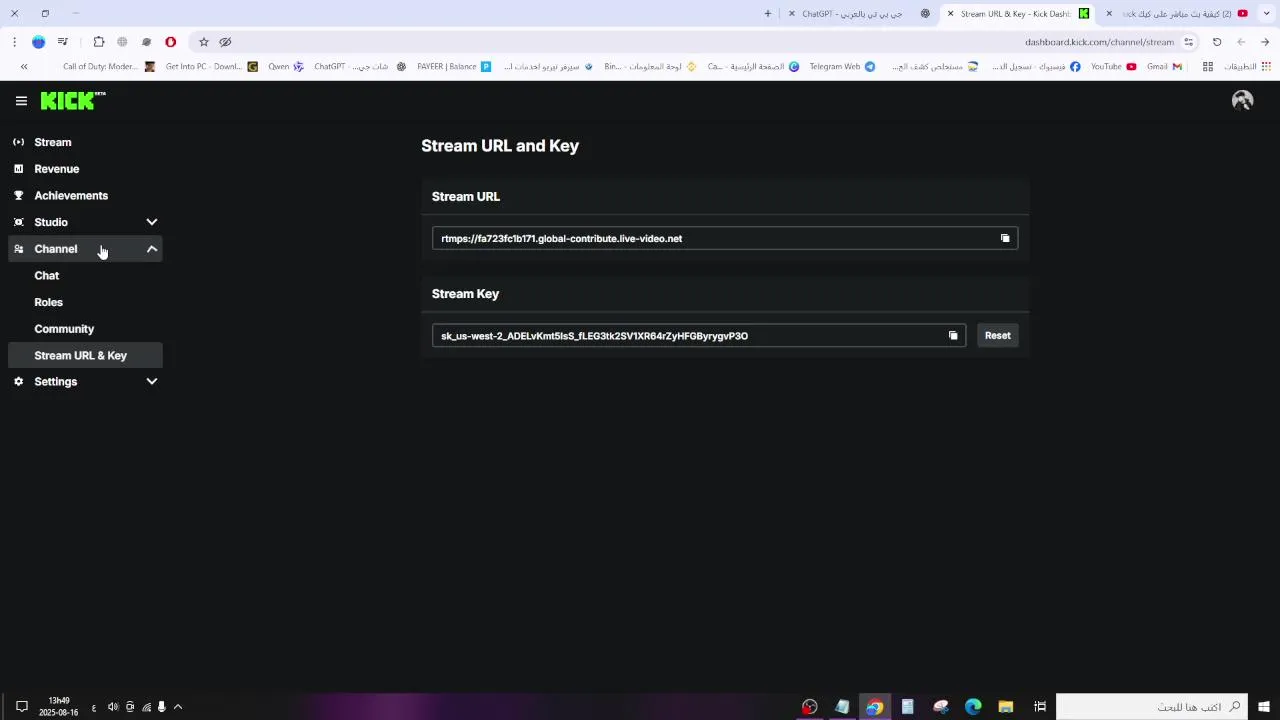Open the Get Into PC bookmark
Image resolution: width=1280 pixels, height=720 pixels.
click(212, 67)
